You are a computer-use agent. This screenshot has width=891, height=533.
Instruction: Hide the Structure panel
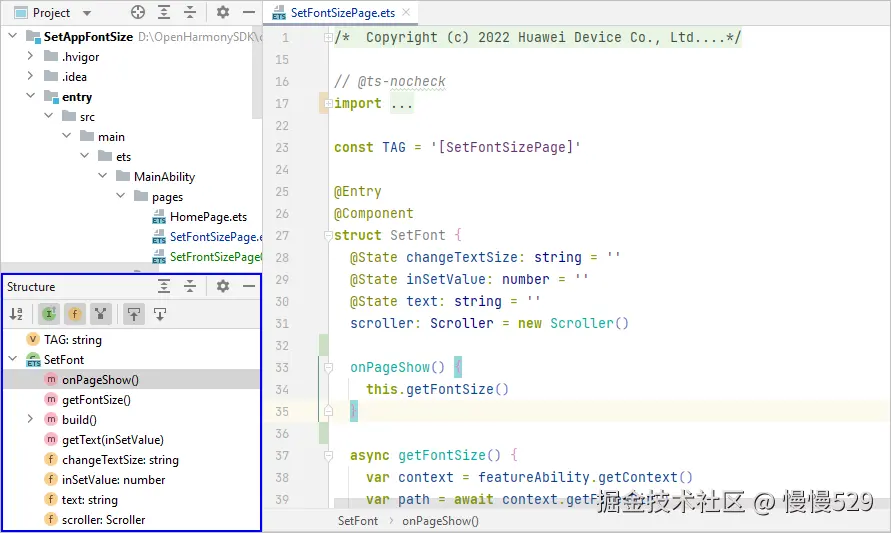(x=249, y=286)
